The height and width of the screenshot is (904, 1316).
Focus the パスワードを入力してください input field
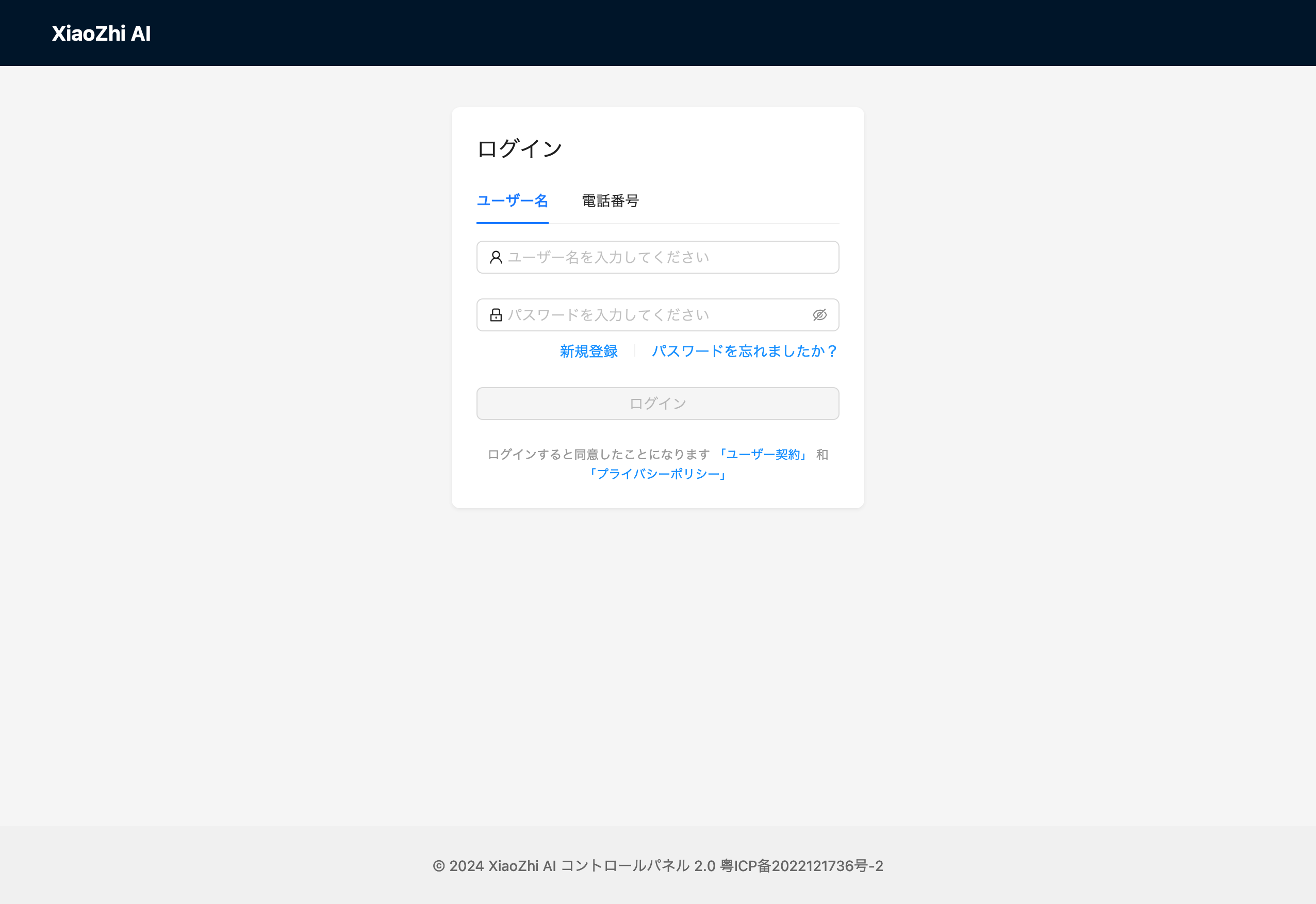coord(657,315)
